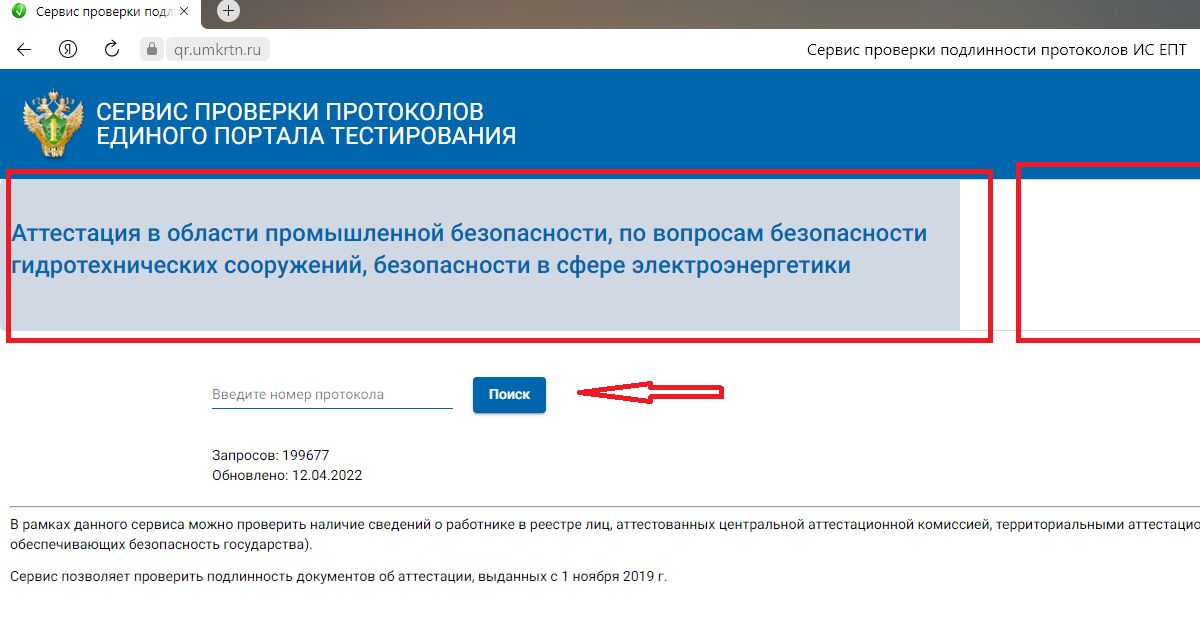Screen dimensions: 1200x618
Task: Click the Аттестация в области промышленной heading
Action: tap(469, 249)
